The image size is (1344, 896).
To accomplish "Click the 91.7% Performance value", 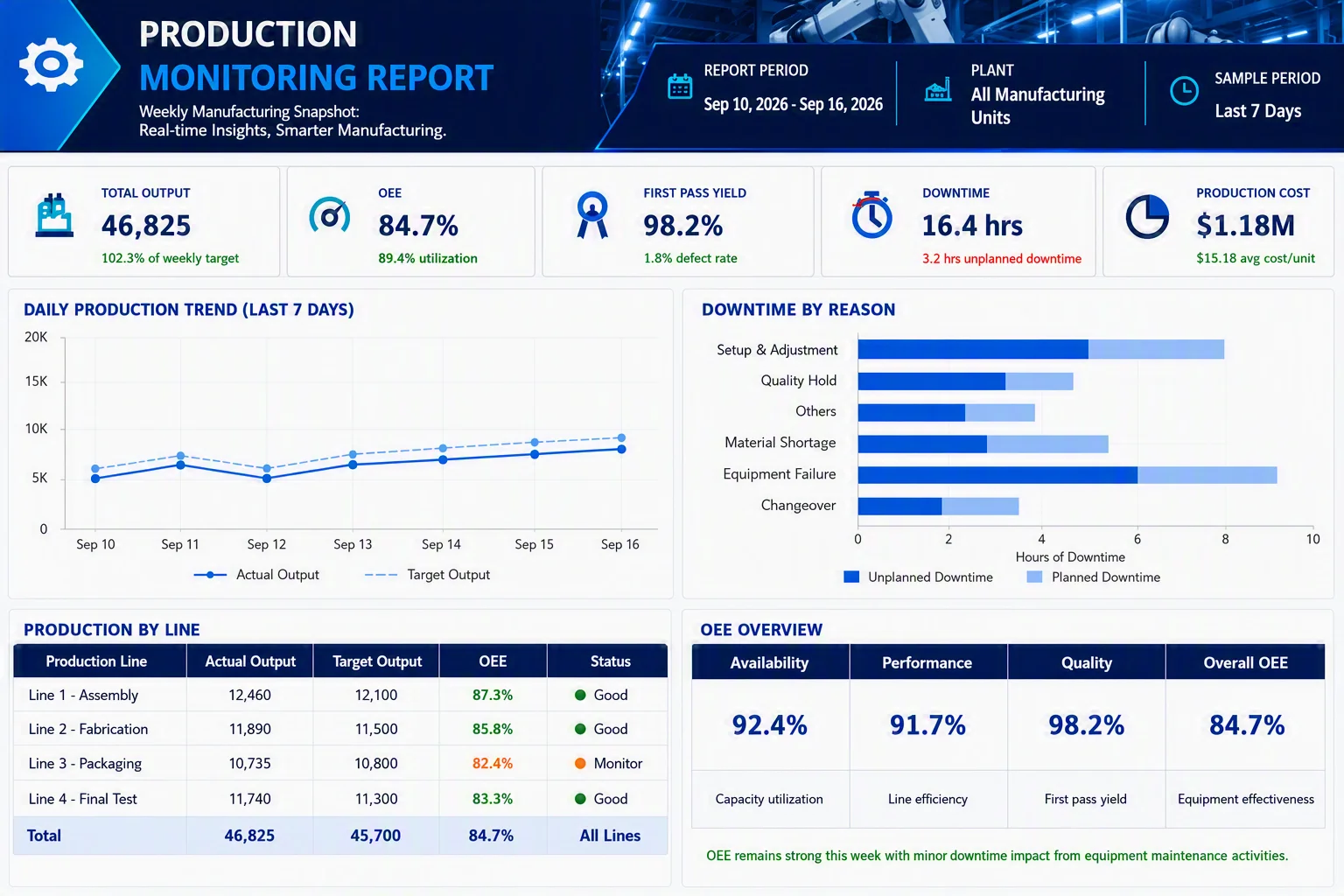I will pyautogui.click(x=927, y=724).
